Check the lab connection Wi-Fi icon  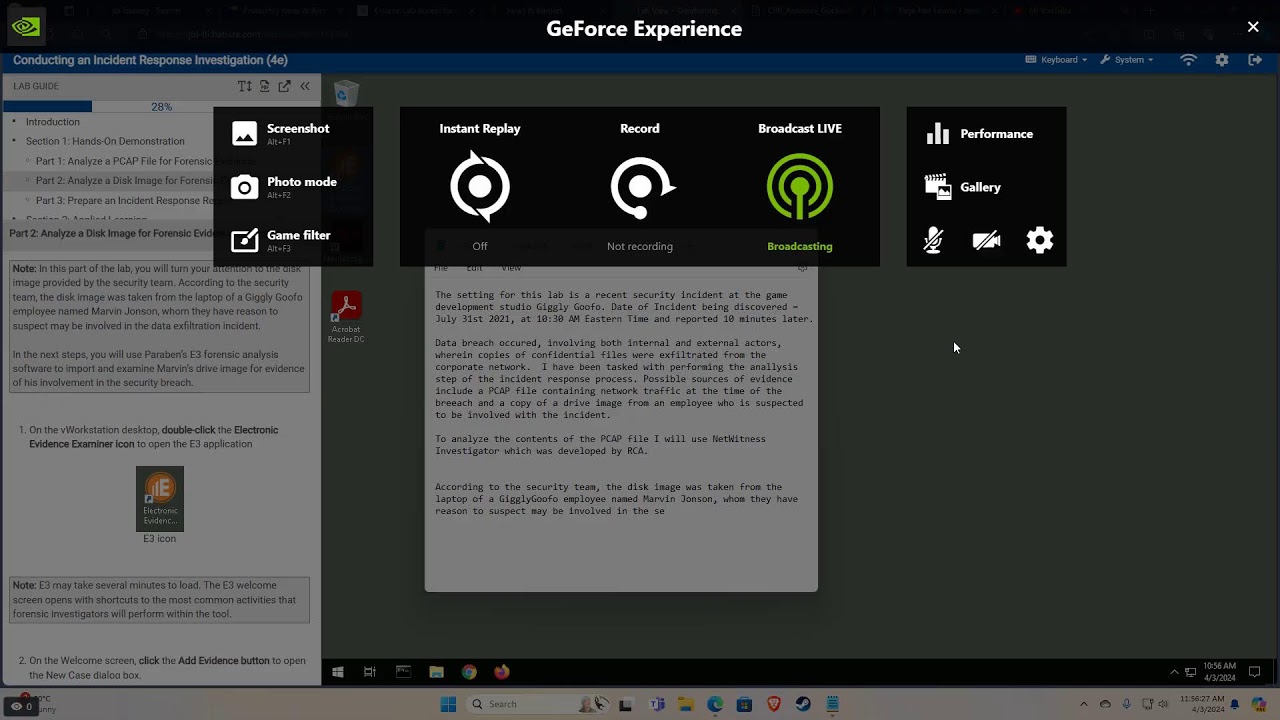pyautogui.click(x=1188, y=60)
